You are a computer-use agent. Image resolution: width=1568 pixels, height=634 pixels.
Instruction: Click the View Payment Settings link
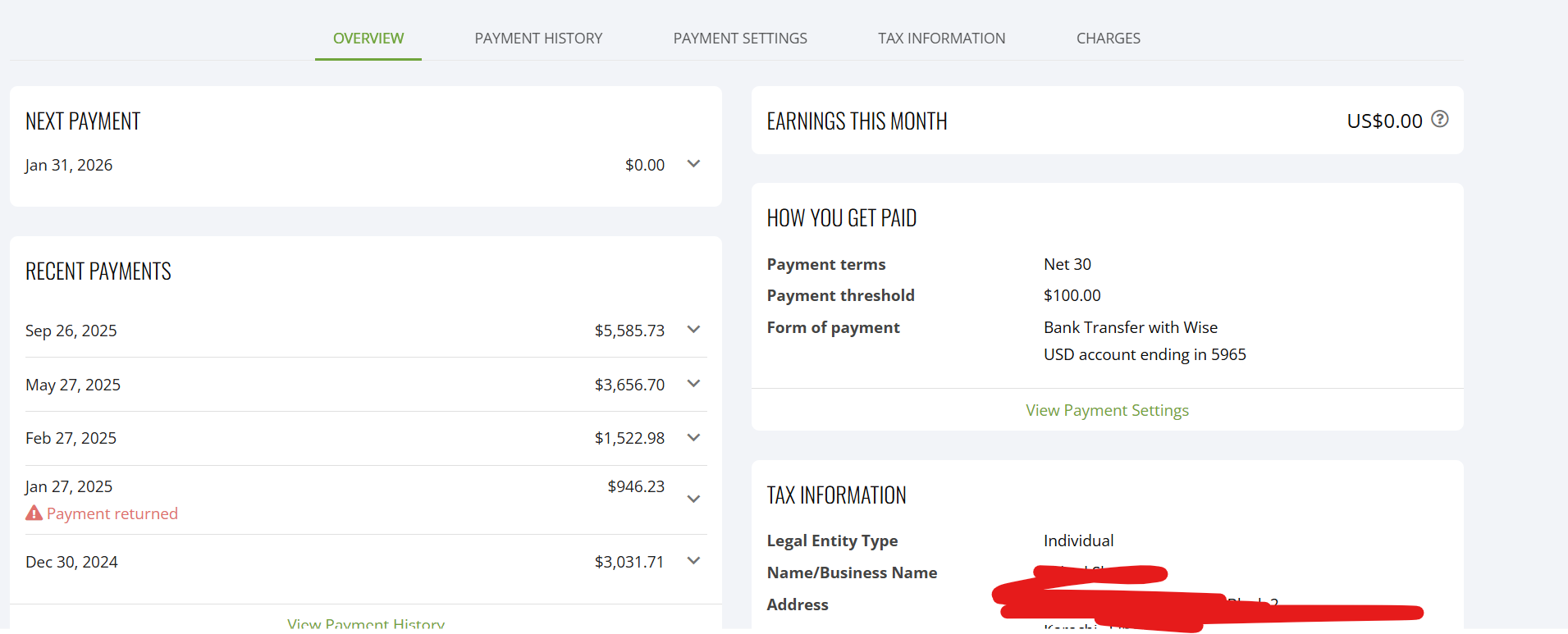tap(1107, 410)
